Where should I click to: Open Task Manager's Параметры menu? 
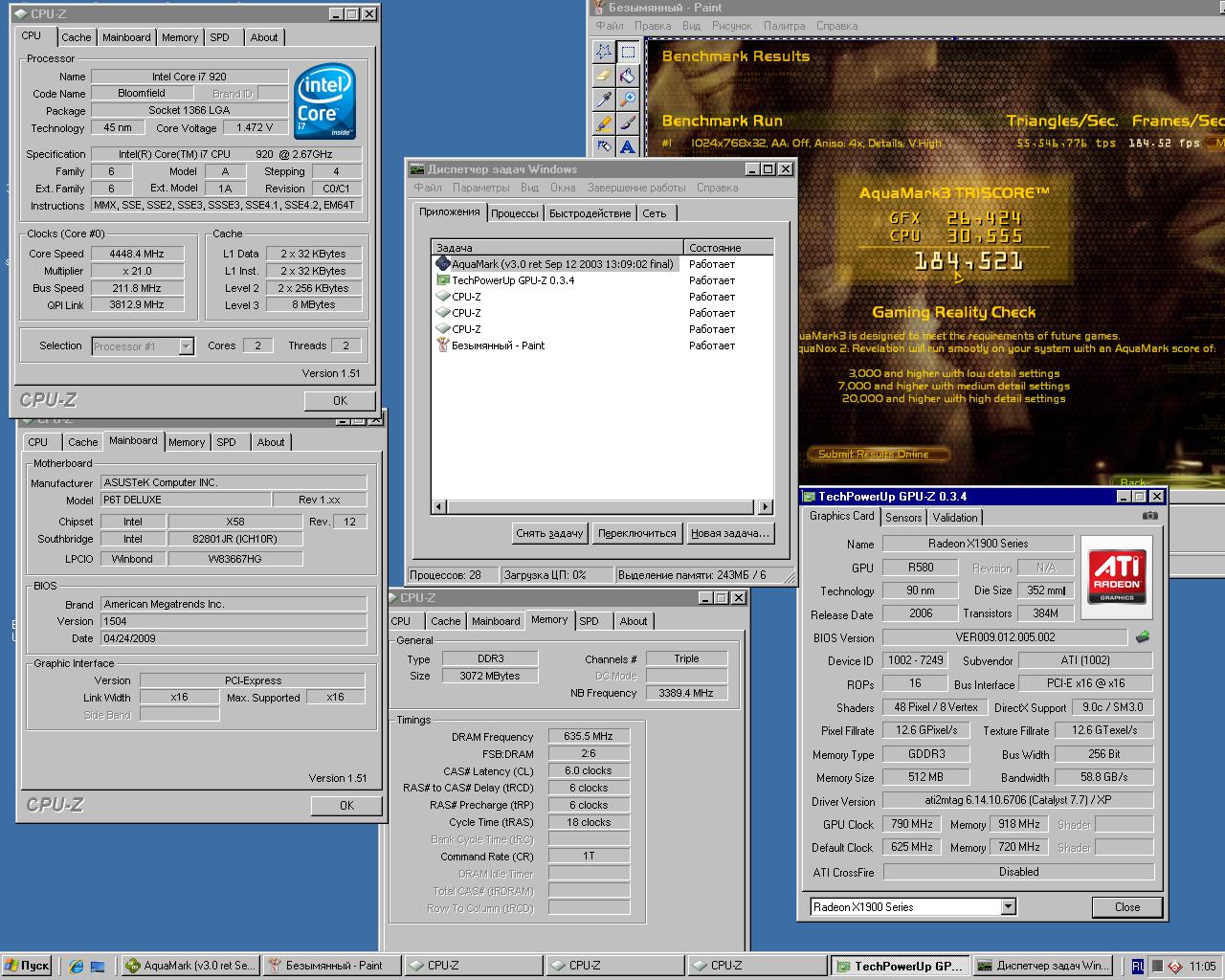click(480, 188)
